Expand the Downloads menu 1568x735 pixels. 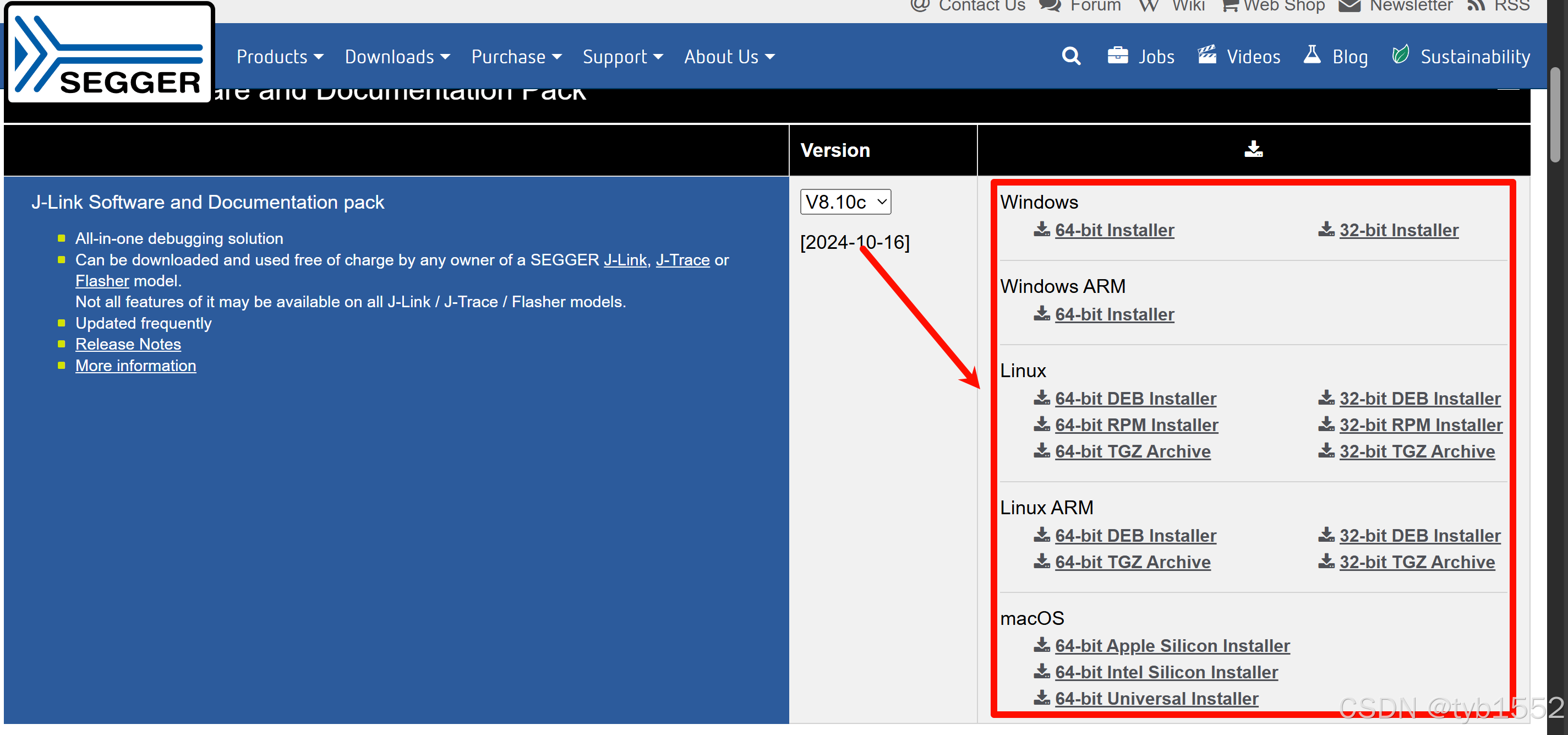pos(397,57)
